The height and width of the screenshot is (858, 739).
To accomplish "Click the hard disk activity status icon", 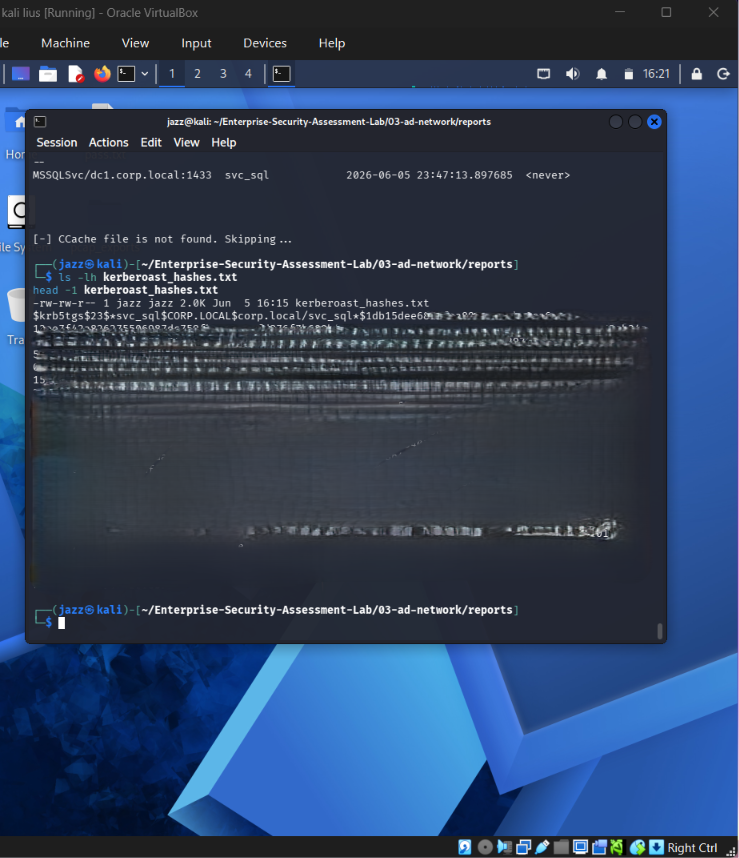I will click(464, 847).
